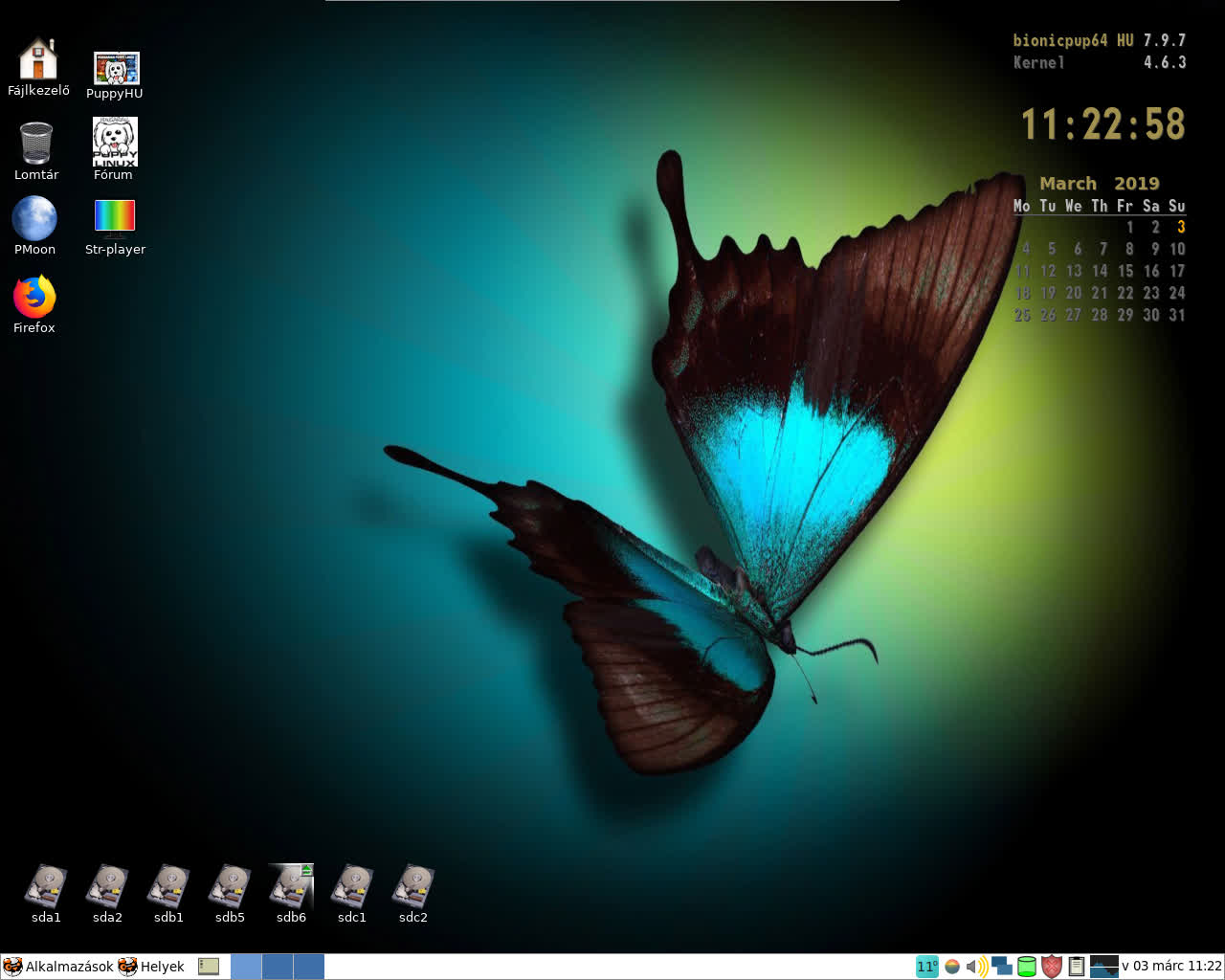Click the red firewall shield tray icon
The width and height of the screenshot is (1225, 980).
tap(1052, 967)
